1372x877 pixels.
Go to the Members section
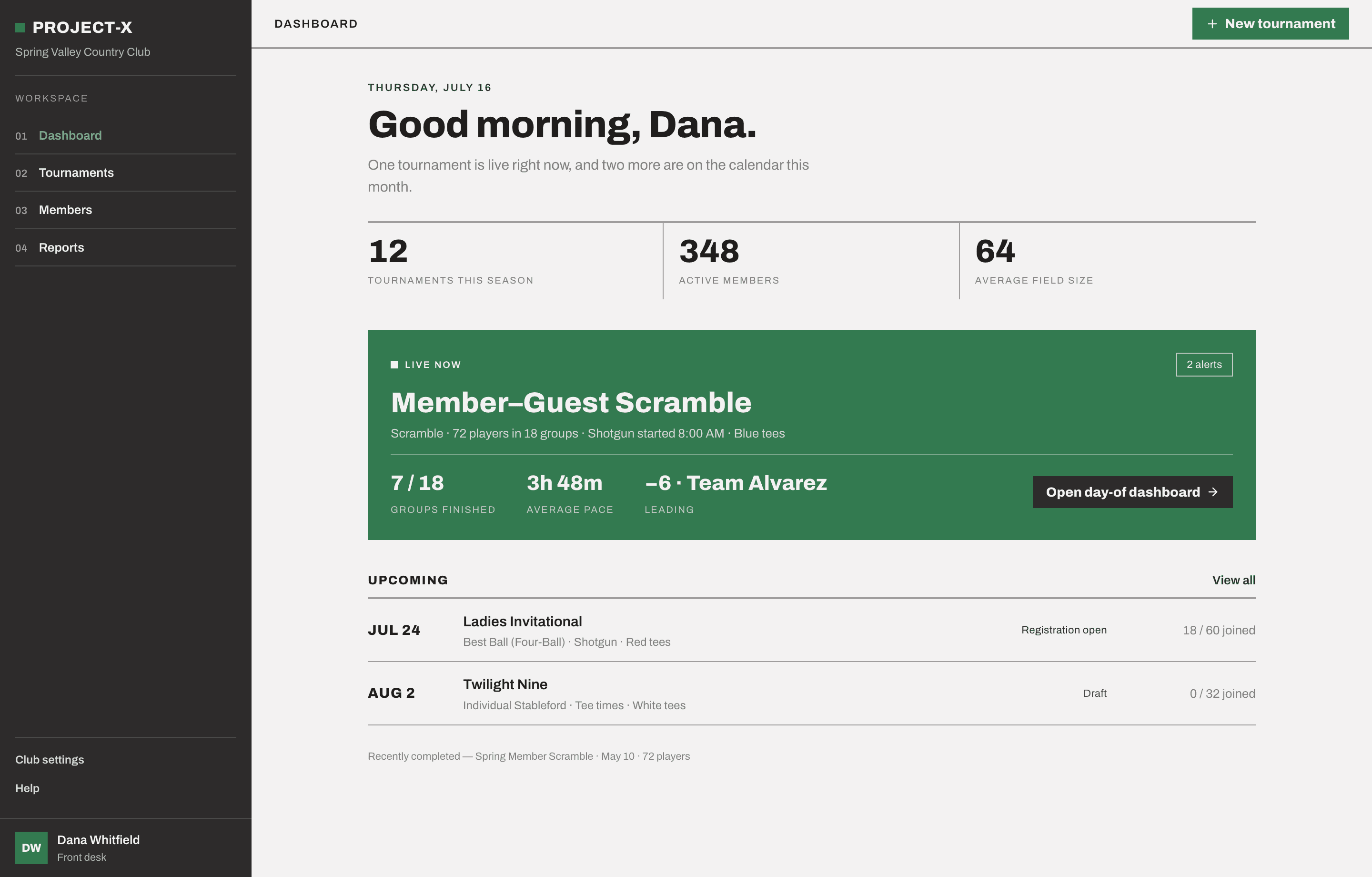pyautogui.click(x=125, y=210)
